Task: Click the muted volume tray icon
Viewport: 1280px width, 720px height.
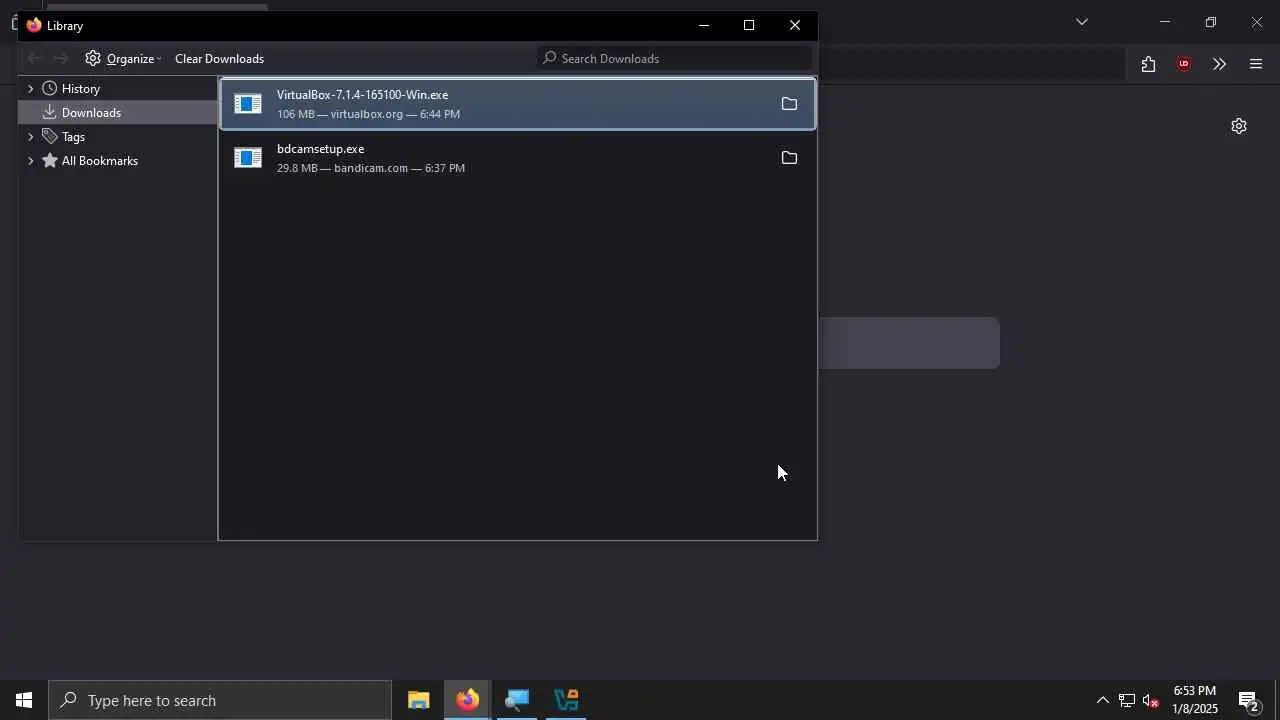Action: tap(1151, 700)
